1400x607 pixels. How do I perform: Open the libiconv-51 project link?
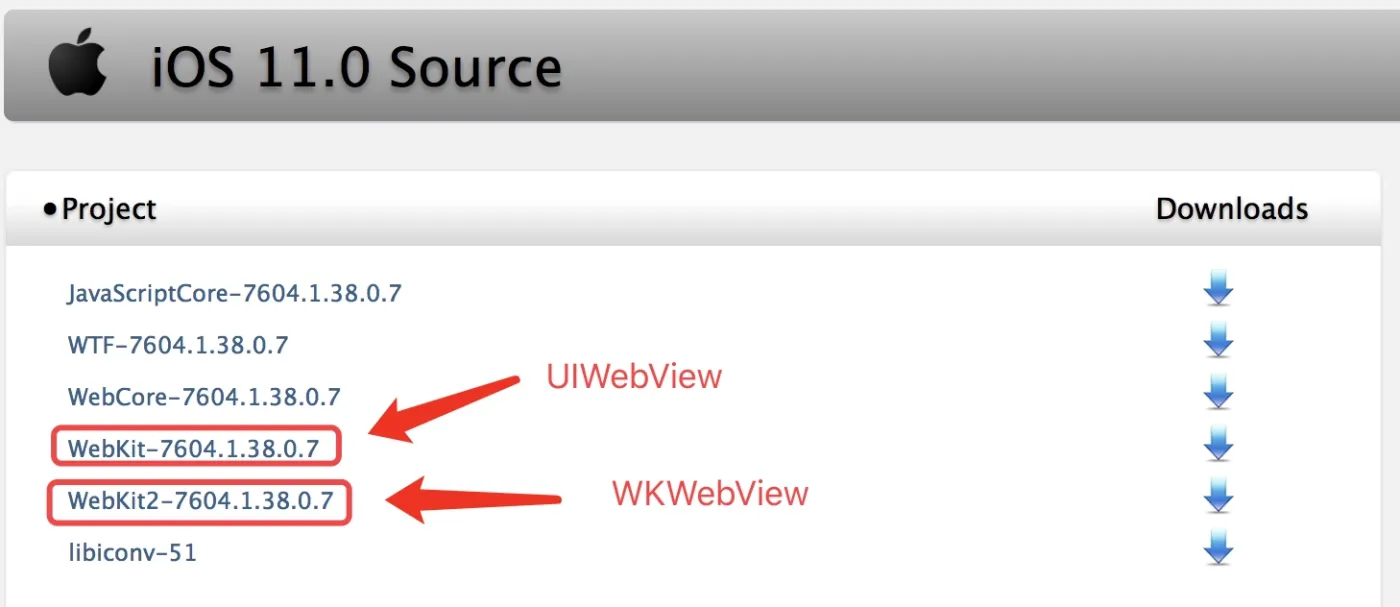tap(132, 552)
